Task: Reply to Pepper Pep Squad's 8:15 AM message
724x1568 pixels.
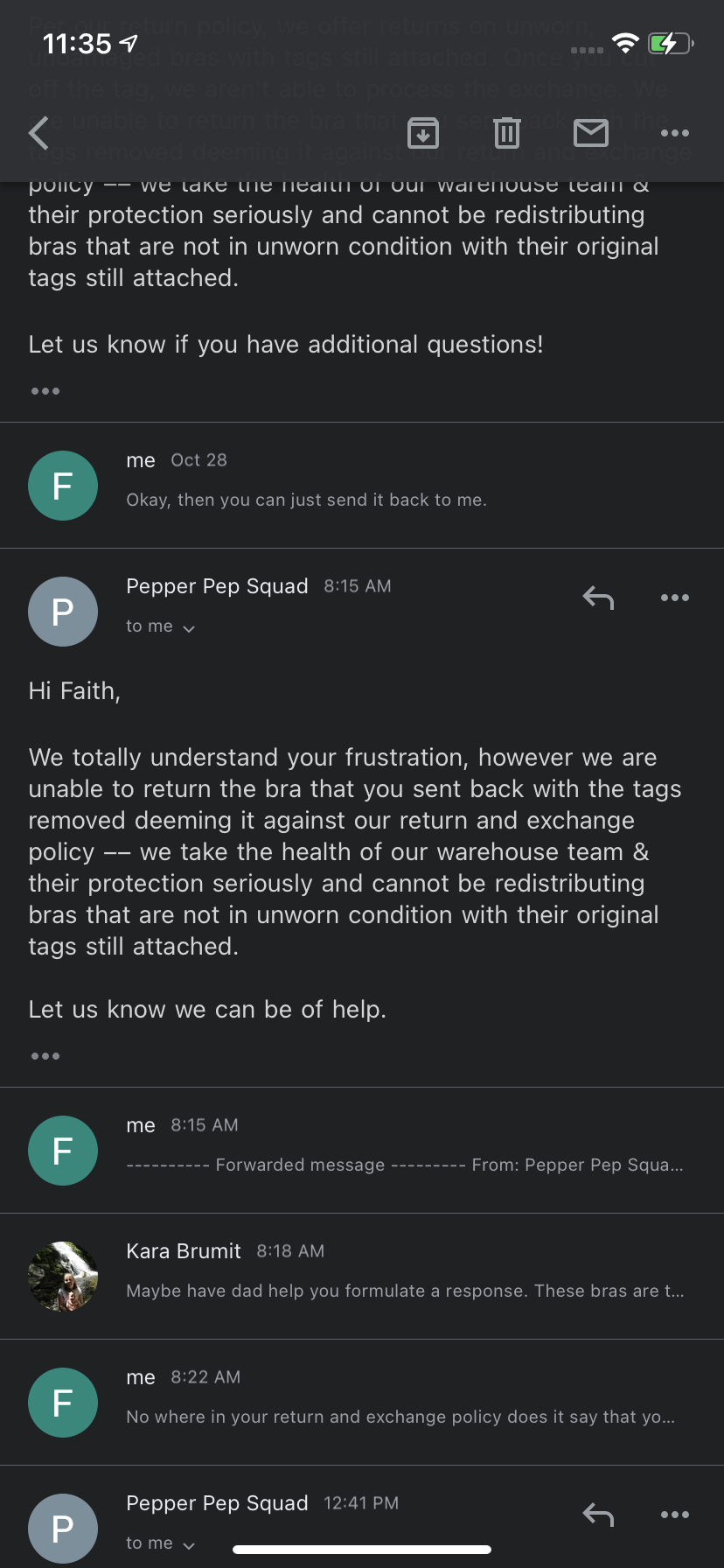Action: click(597, 598)
